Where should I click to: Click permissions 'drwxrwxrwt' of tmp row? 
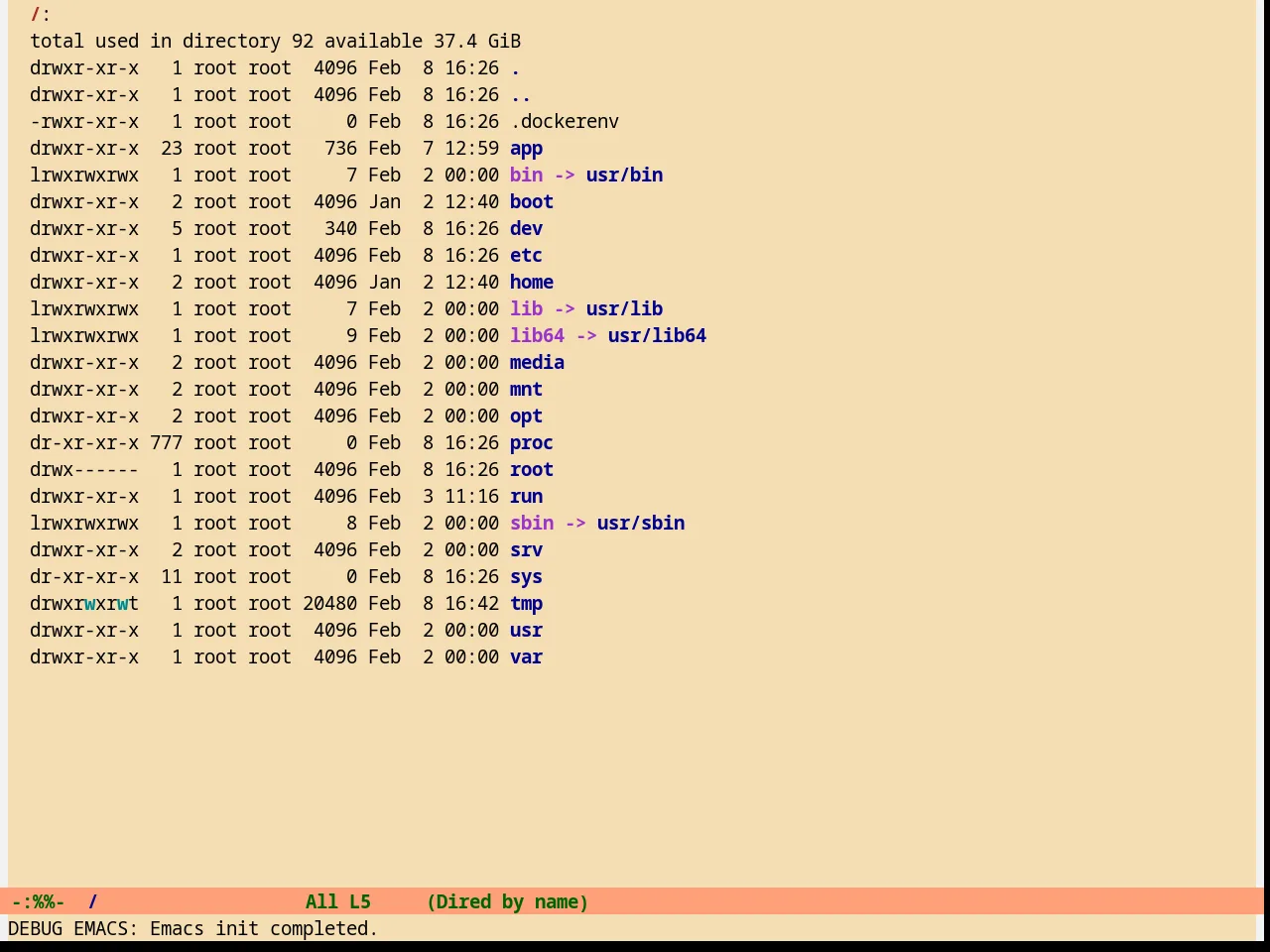click(x=84, y=604)
